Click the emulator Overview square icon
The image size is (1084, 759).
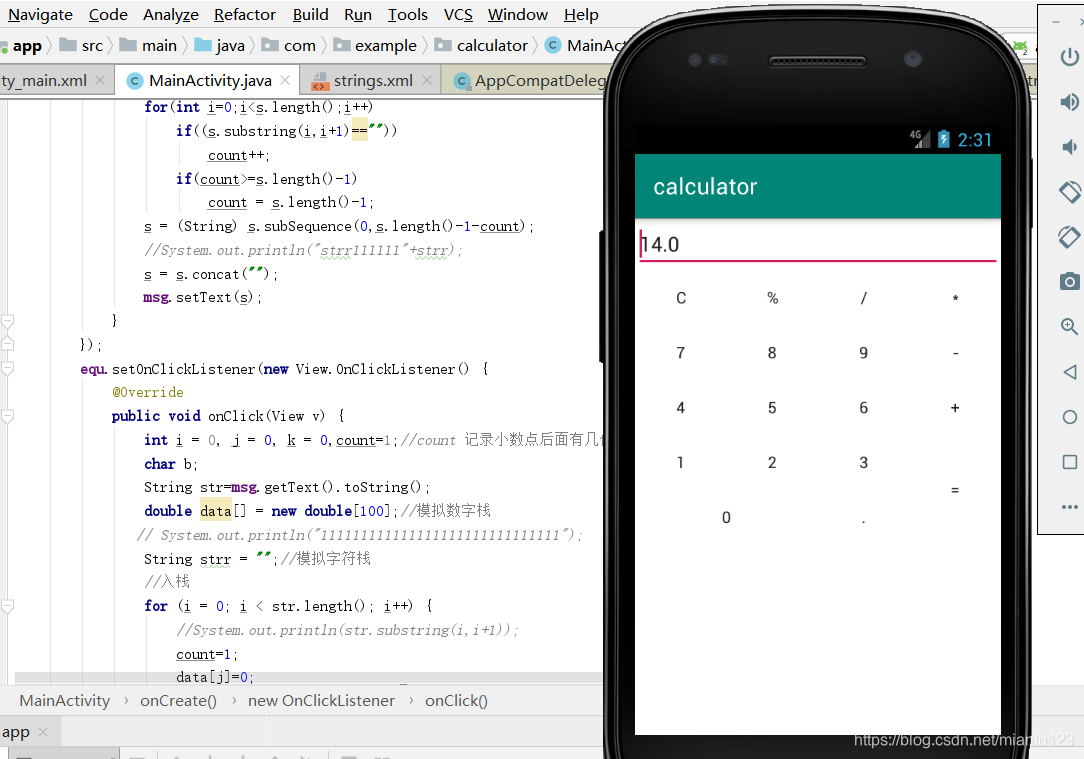pos(1069,462)
